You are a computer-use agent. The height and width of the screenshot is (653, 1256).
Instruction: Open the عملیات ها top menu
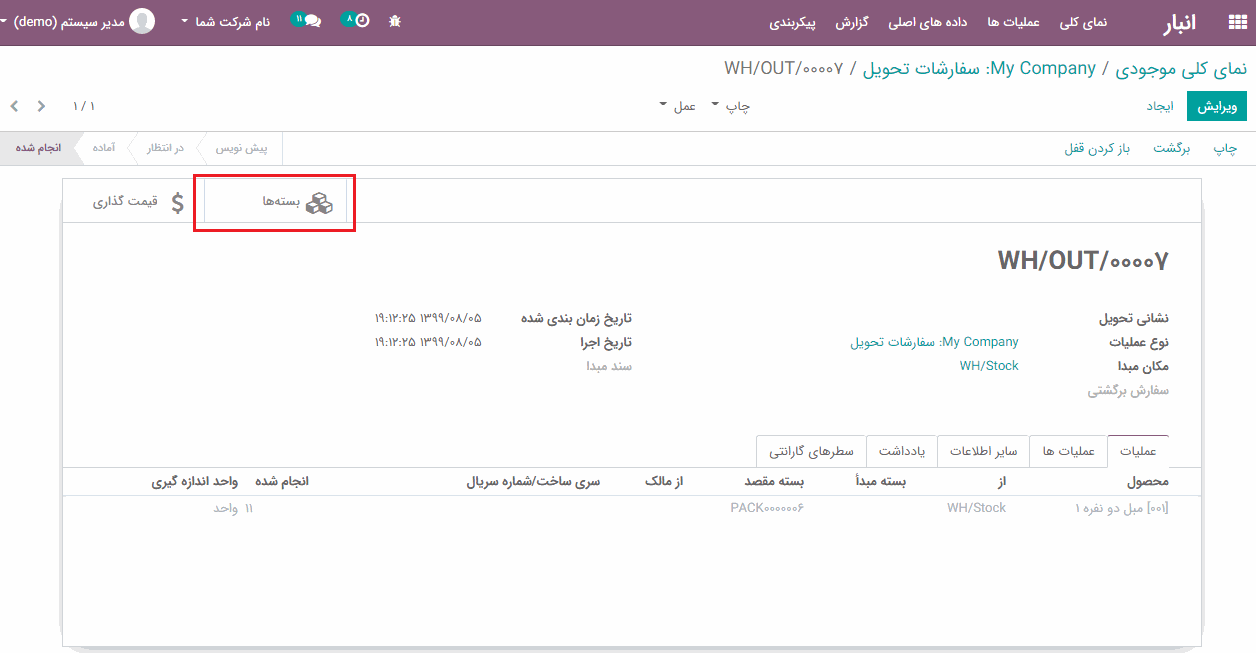point(1014,22)
